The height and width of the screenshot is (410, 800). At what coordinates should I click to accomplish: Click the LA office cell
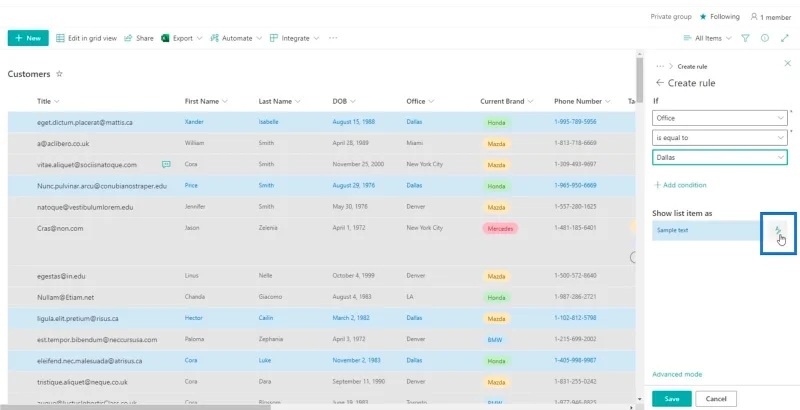click(410, 297)
